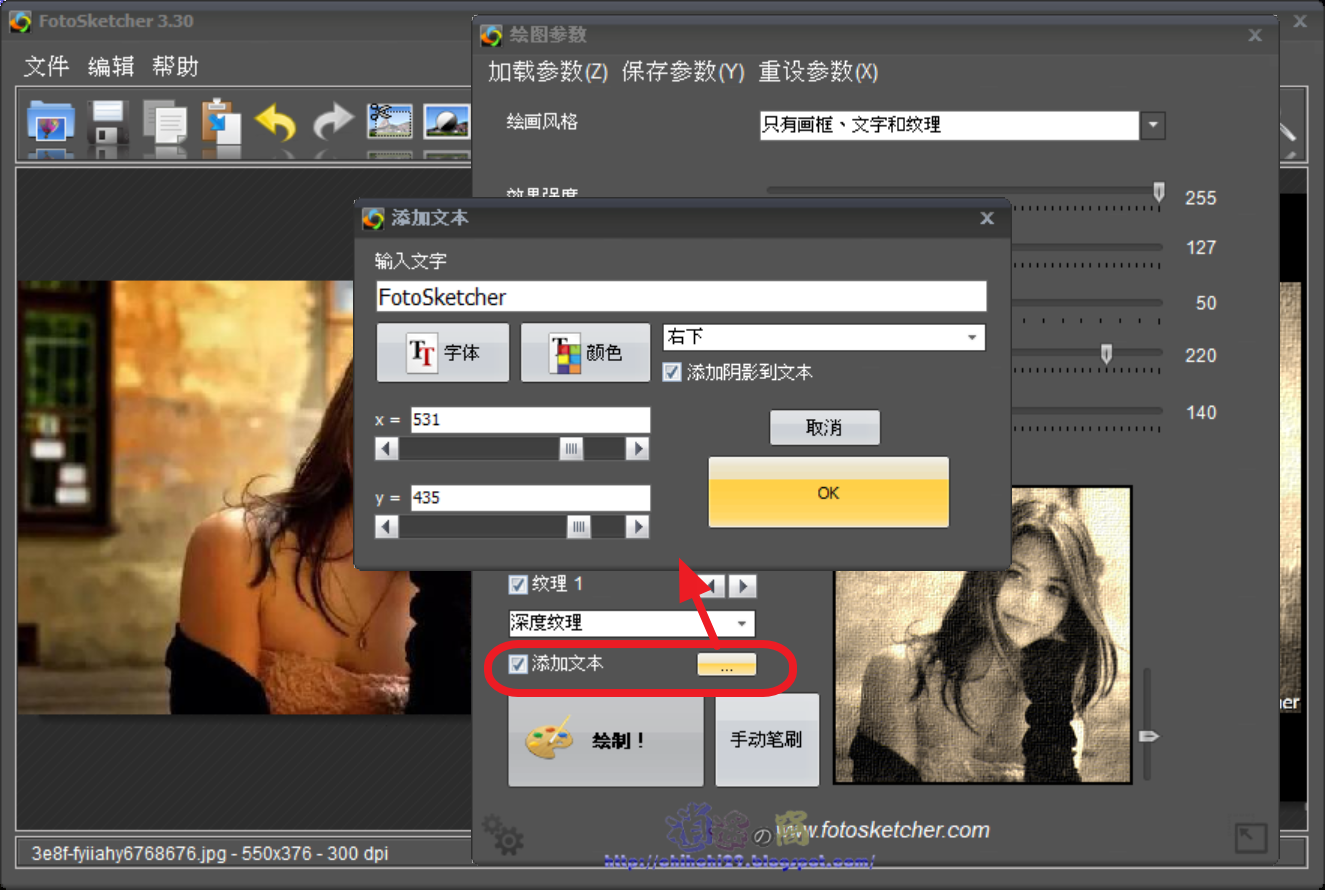Image resolution: width=1325 pixels, height=890 pixels.
Task: Click the text input field containing FotoSketcher
Action: [x=681, y=297]
